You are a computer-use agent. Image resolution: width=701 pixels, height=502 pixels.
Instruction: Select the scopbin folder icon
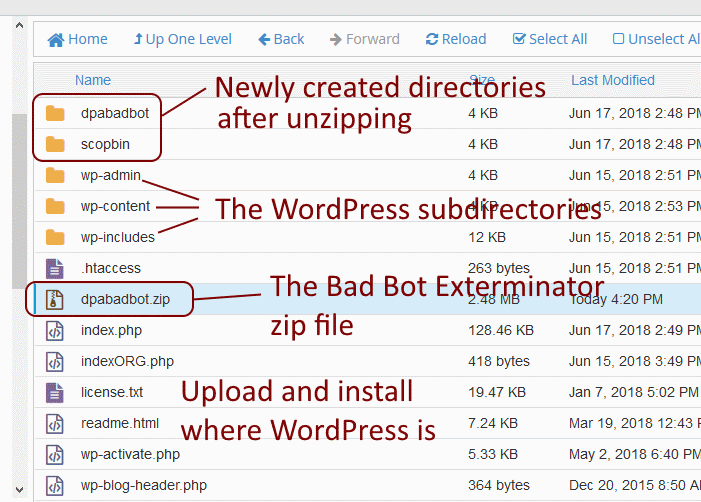coord(55,144)
